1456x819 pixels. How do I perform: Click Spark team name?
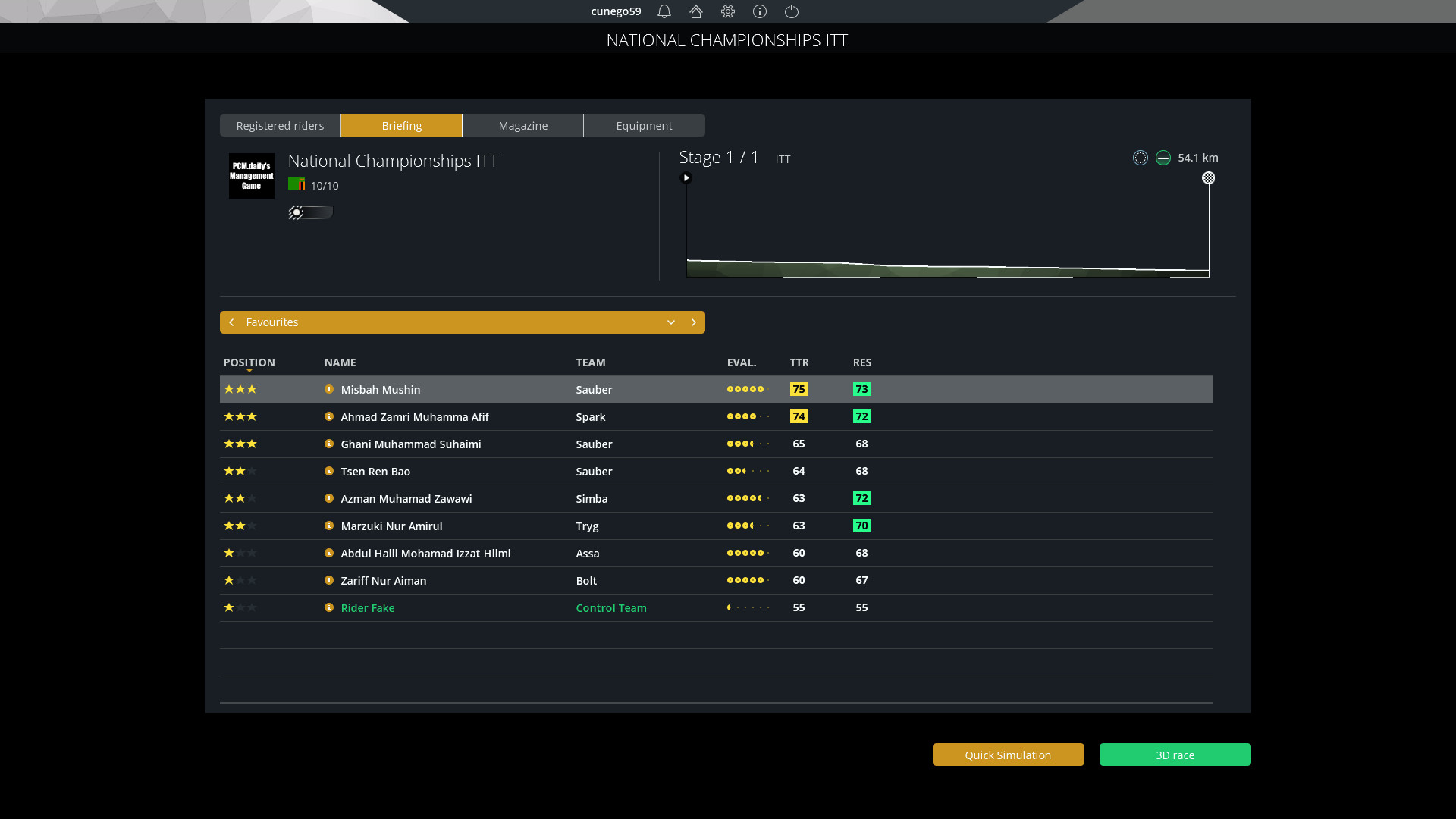click(591, 416)
